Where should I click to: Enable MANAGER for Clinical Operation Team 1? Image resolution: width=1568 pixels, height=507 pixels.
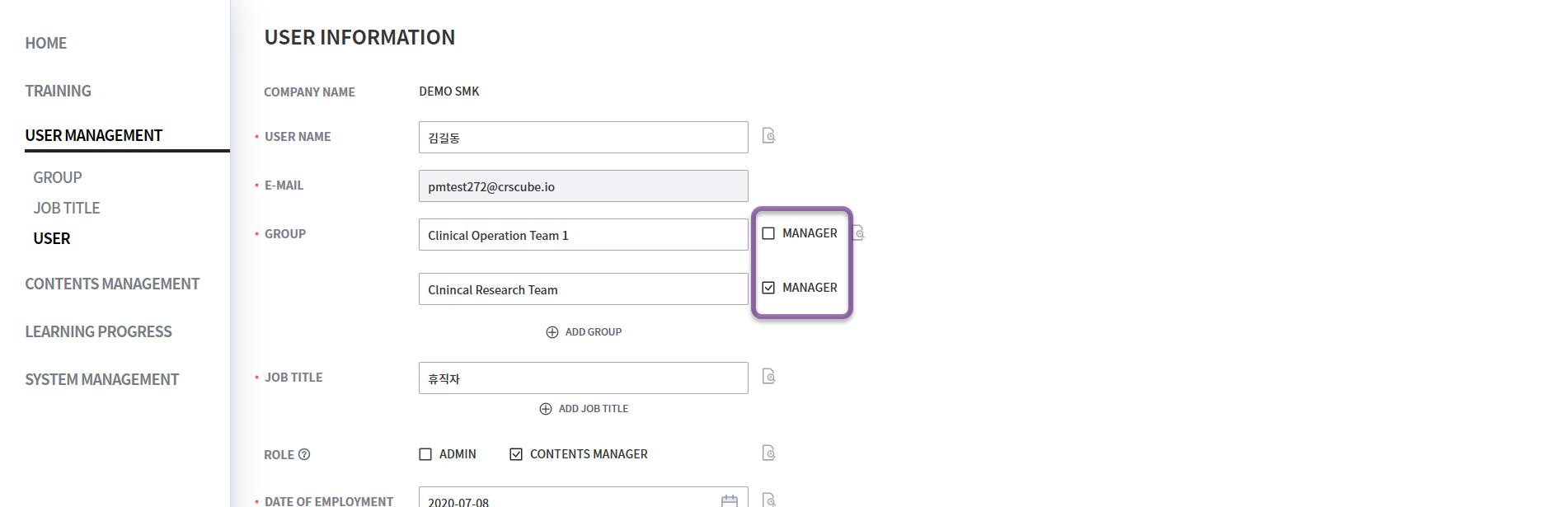coord(768,233)
